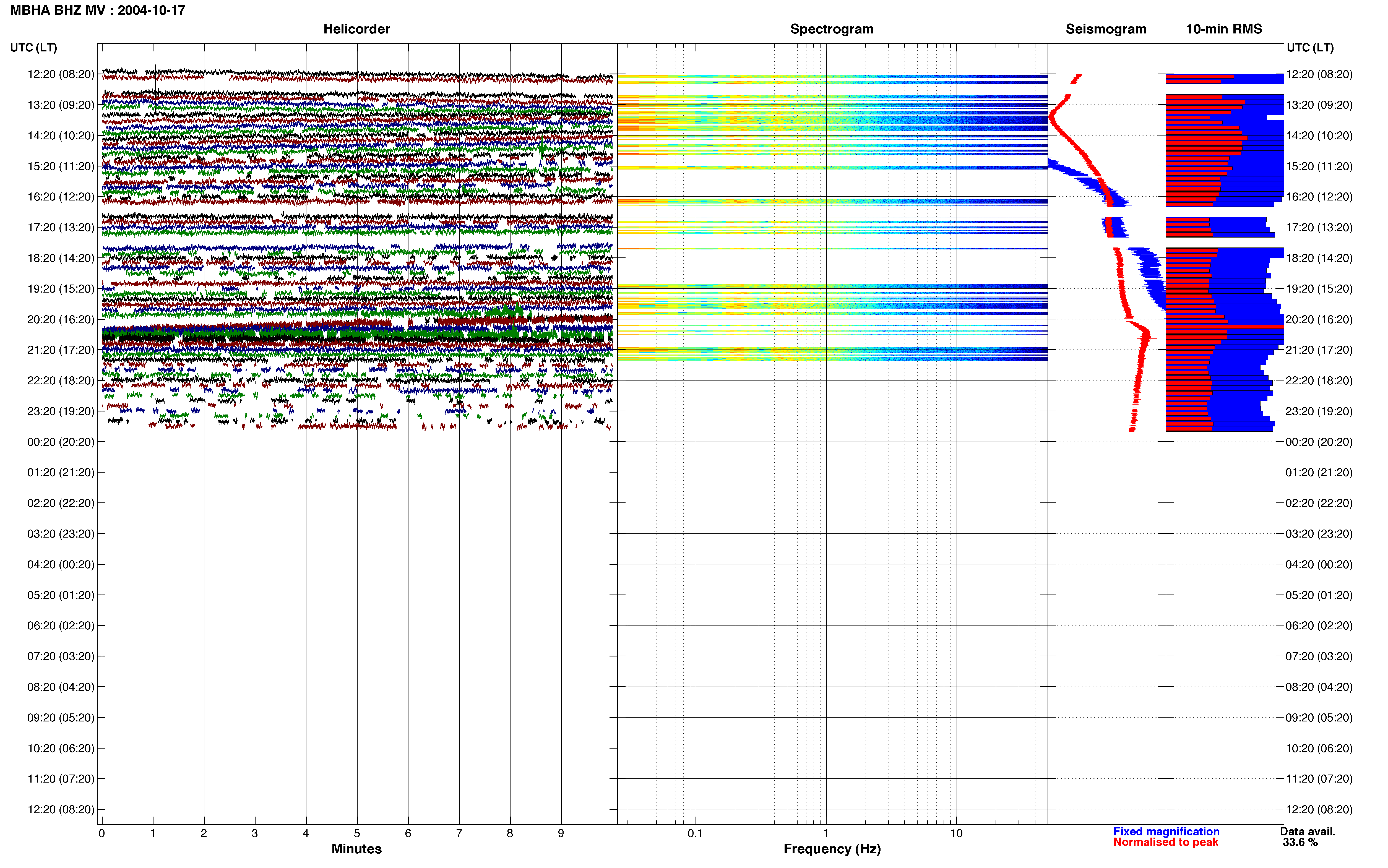The width and height of the screenshot is (1388, 868).
Task: Click left axis label 13:20 (09:20)
Action: click(61, 105)
